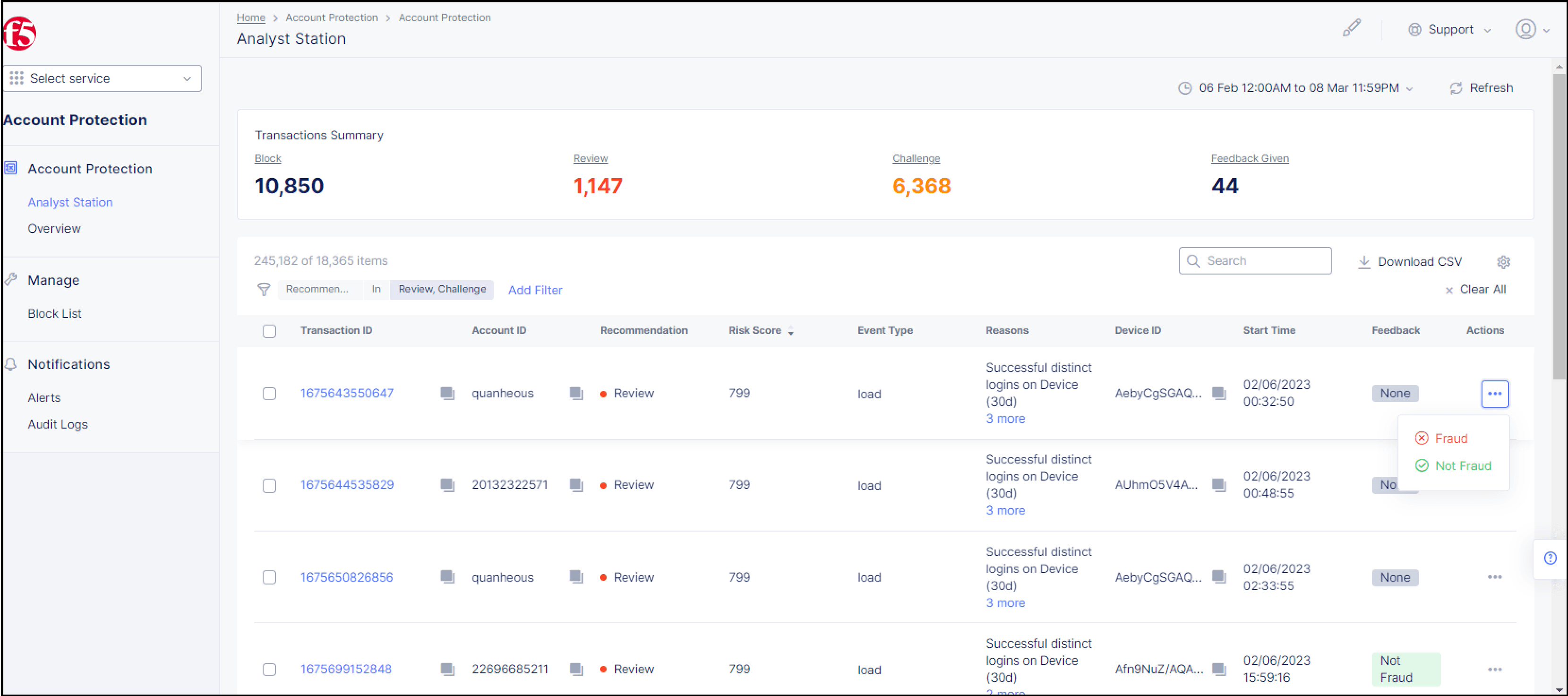
Task: Click the Download CSV button
Action: pos(1410,262)
